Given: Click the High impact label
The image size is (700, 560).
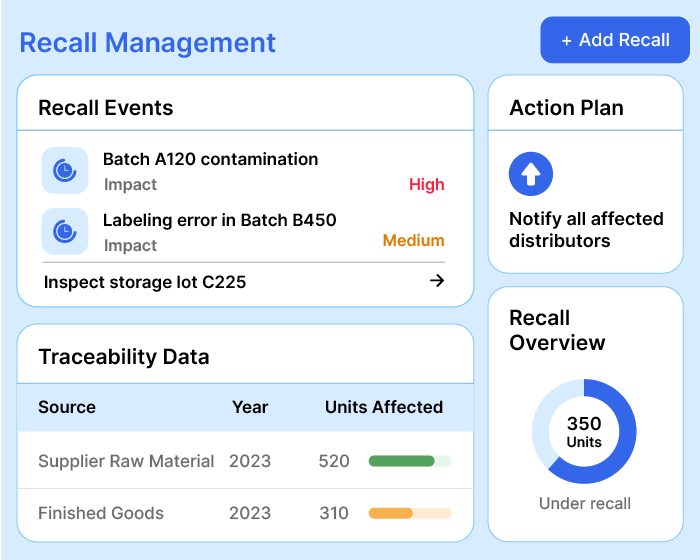Looking at the screenshot, I should 426,184.
